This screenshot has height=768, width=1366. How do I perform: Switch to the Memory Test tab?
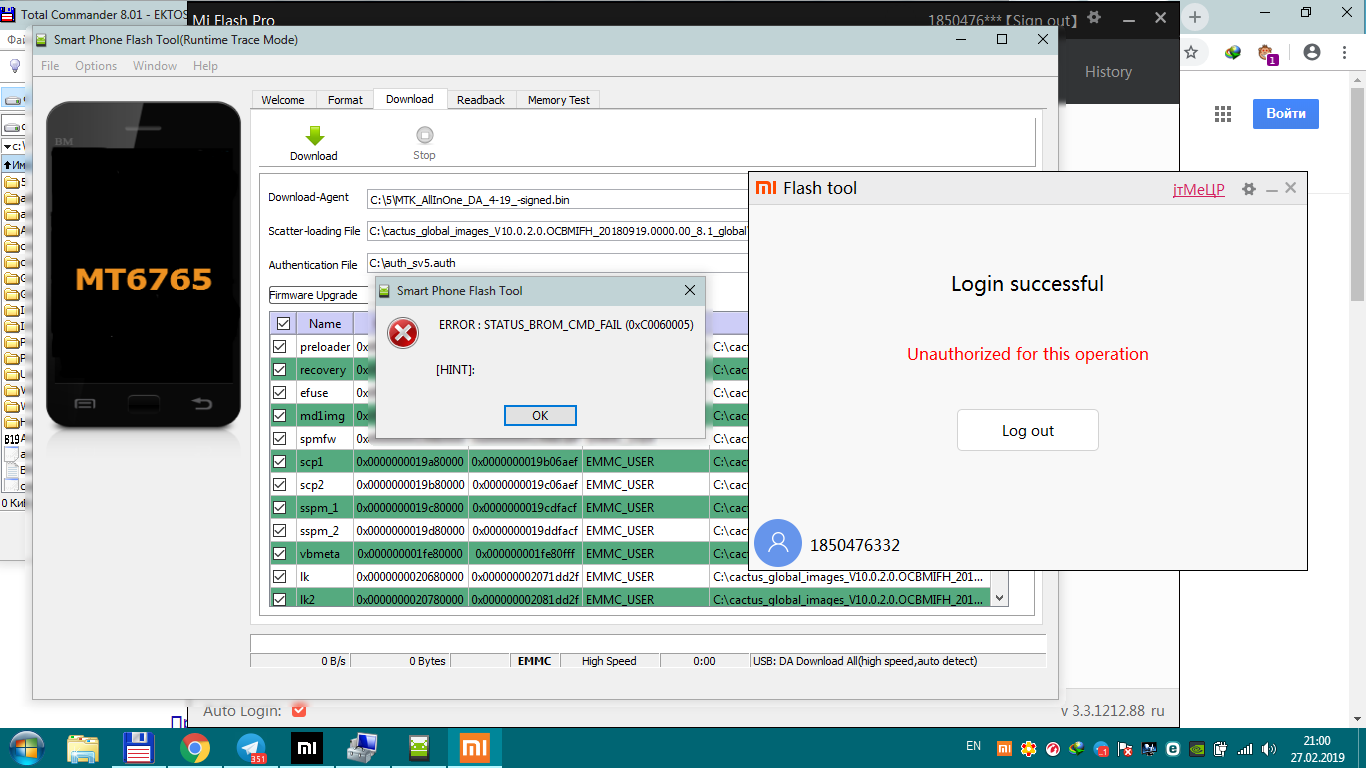(558, 100)
